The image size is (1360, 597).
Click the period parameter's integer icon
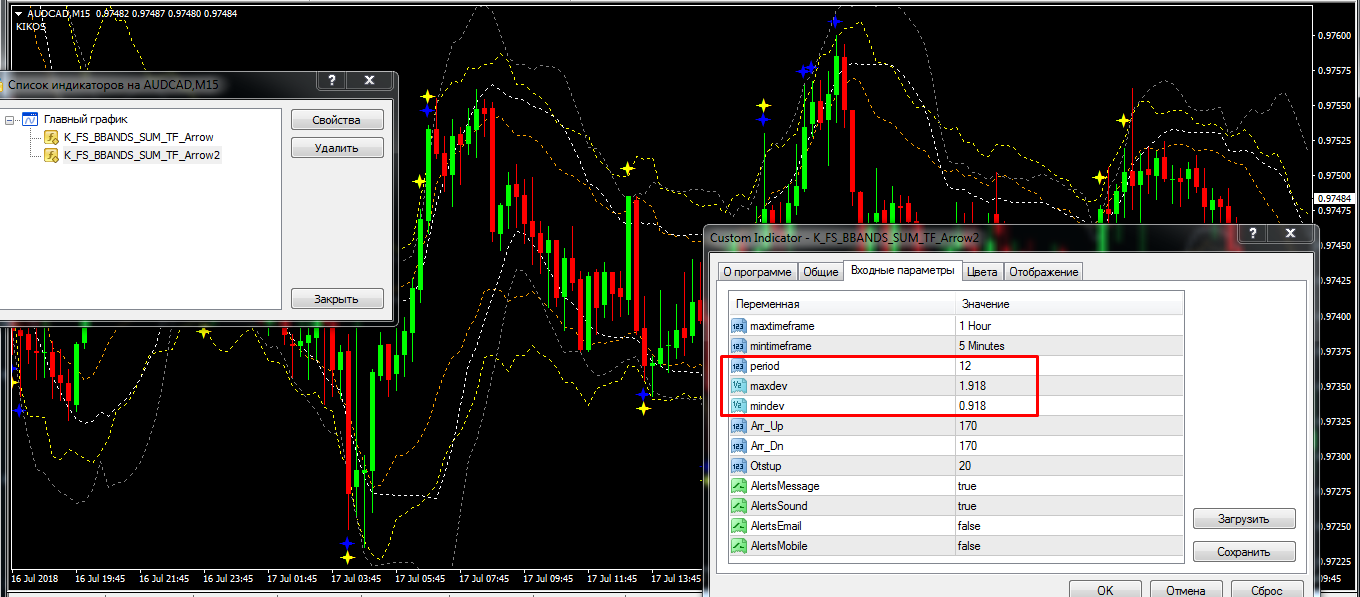click(x=739, y=366)
